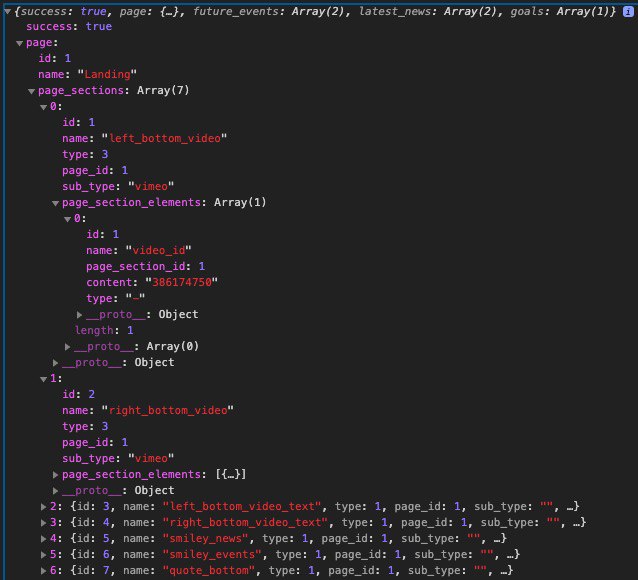
Task: Expand __proto__: Object below right_bottom_video
Action: (55, 490)
